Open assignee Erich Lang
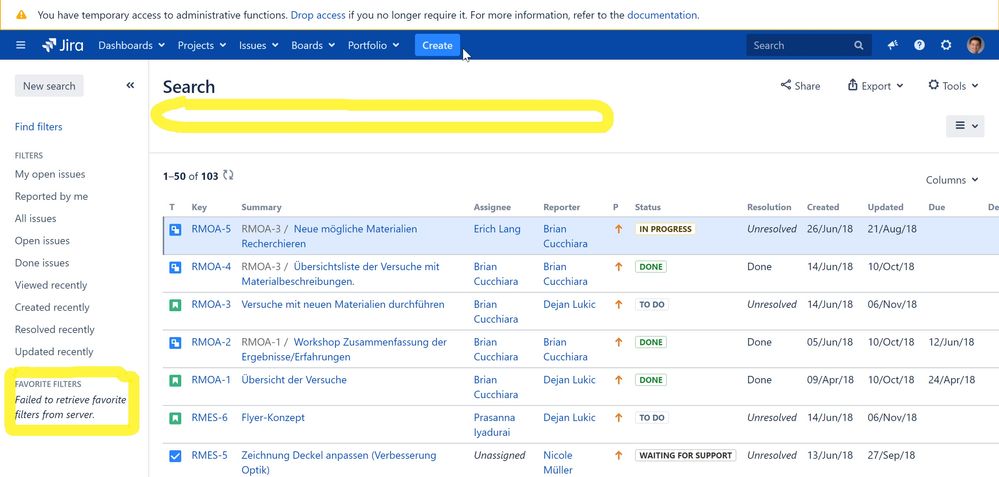 497,229
